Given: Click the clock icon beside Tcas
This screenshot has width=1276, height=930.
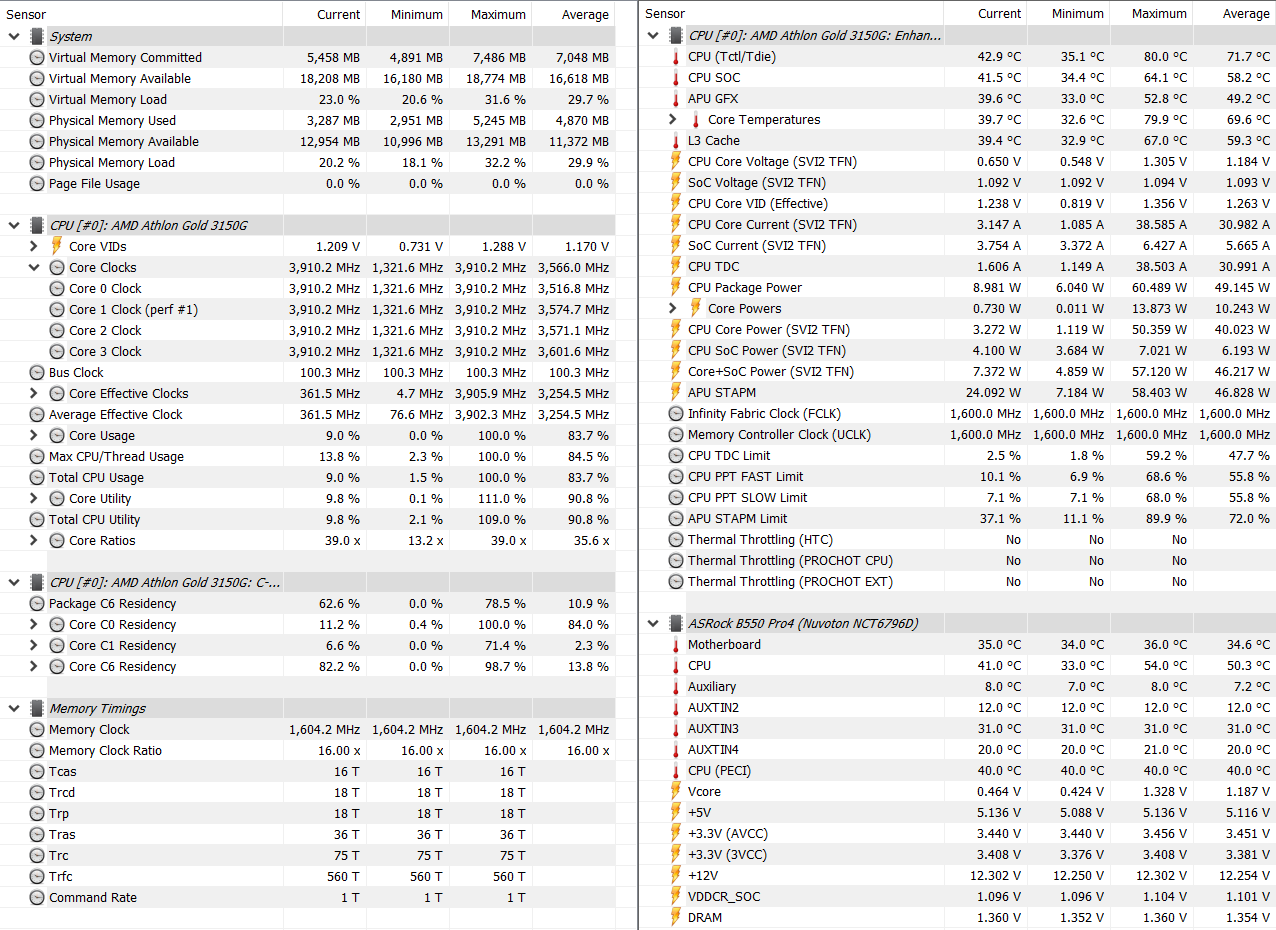Looking at the screenshot, I should (37, 772).
